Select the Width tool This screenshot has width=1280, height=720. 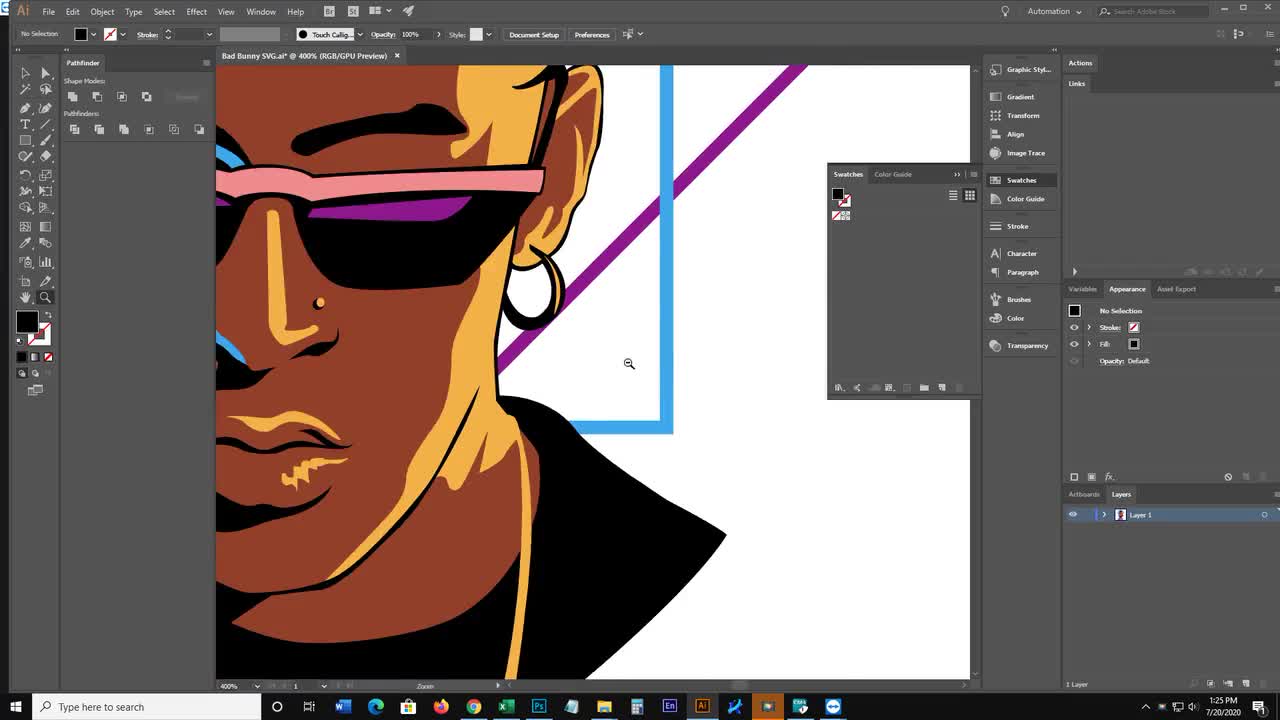point(25,191)
